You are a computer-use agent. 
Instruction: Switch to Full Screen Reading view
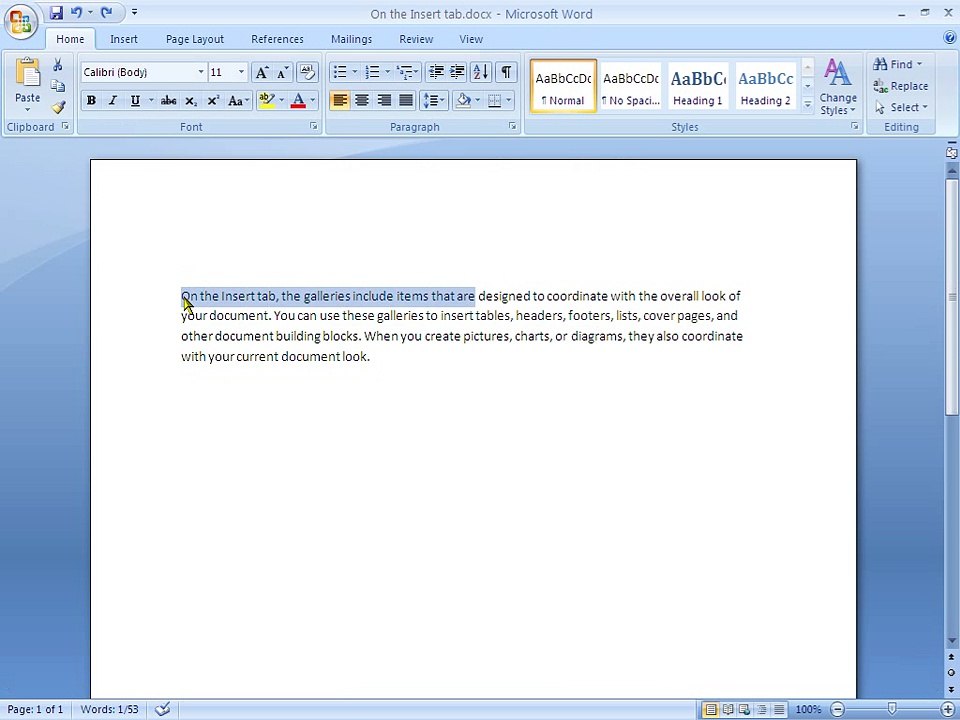click(727, 710)
